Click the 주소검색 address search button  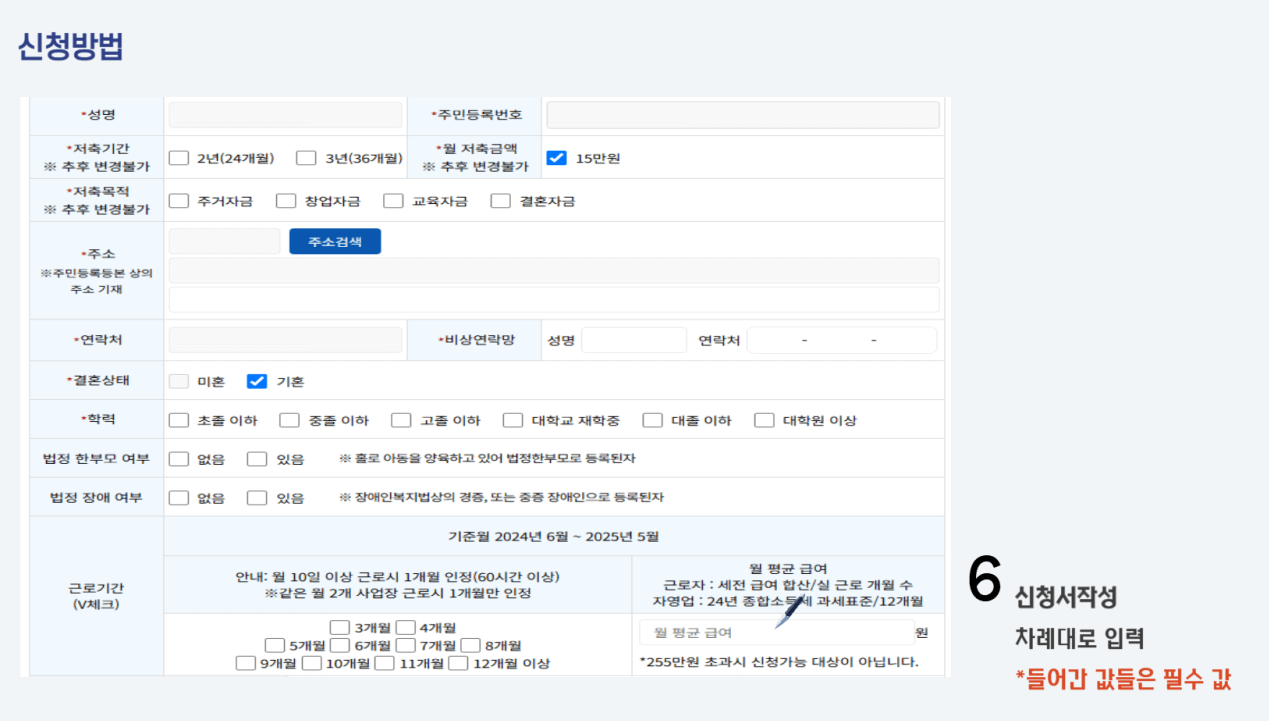point(334,240)
